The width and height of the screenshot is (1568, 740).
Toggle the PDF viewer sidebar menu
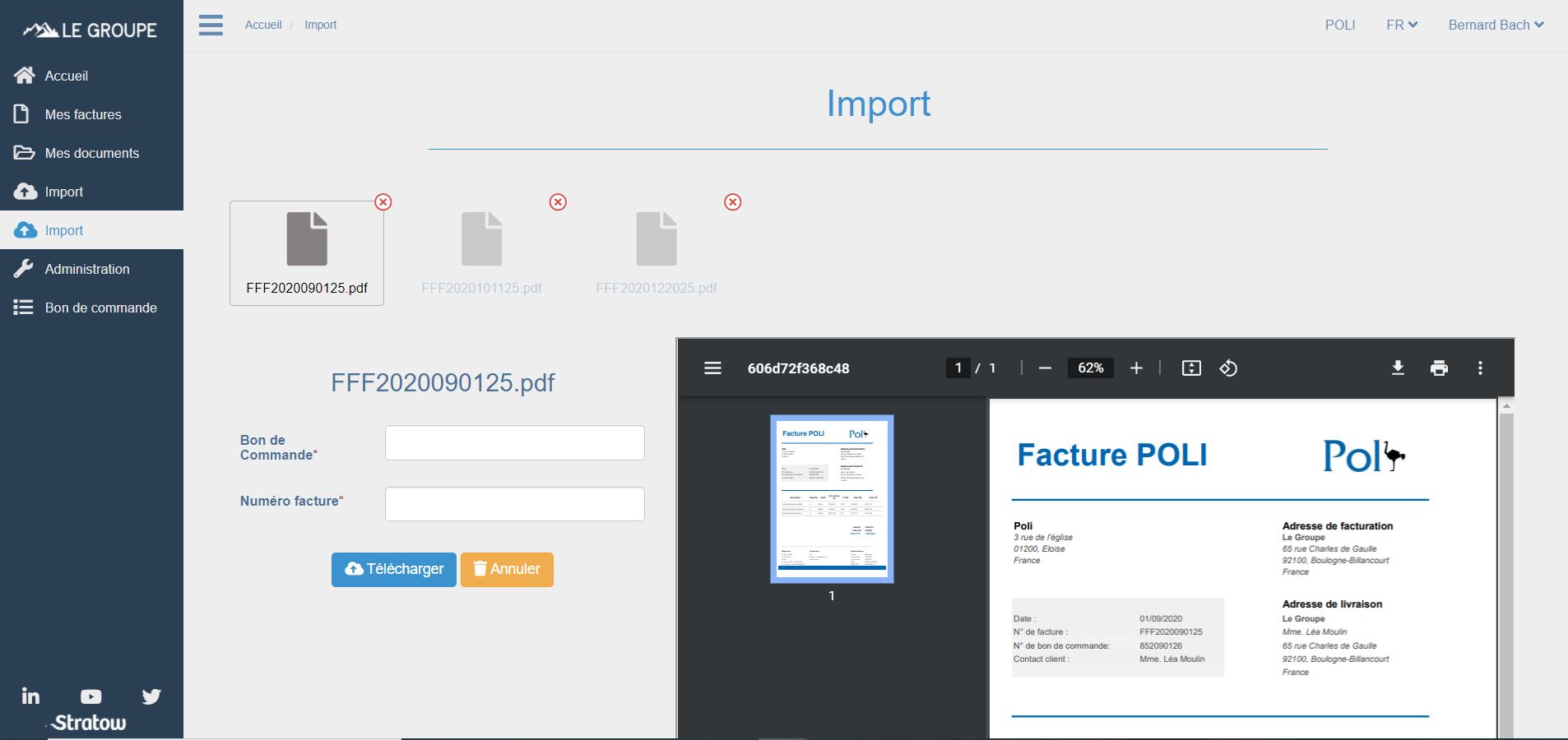712,368
